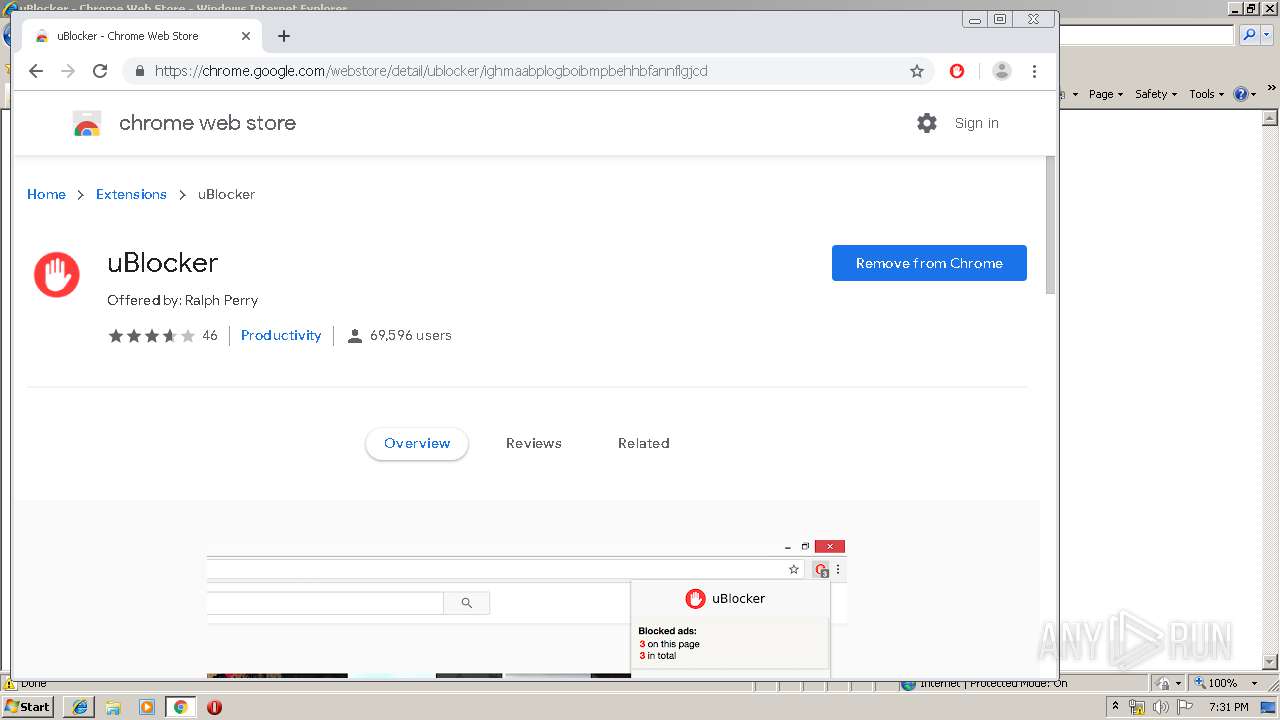Open Extensions breadcrumb link
Screen dimensions: 1280x720
(131, 194)
